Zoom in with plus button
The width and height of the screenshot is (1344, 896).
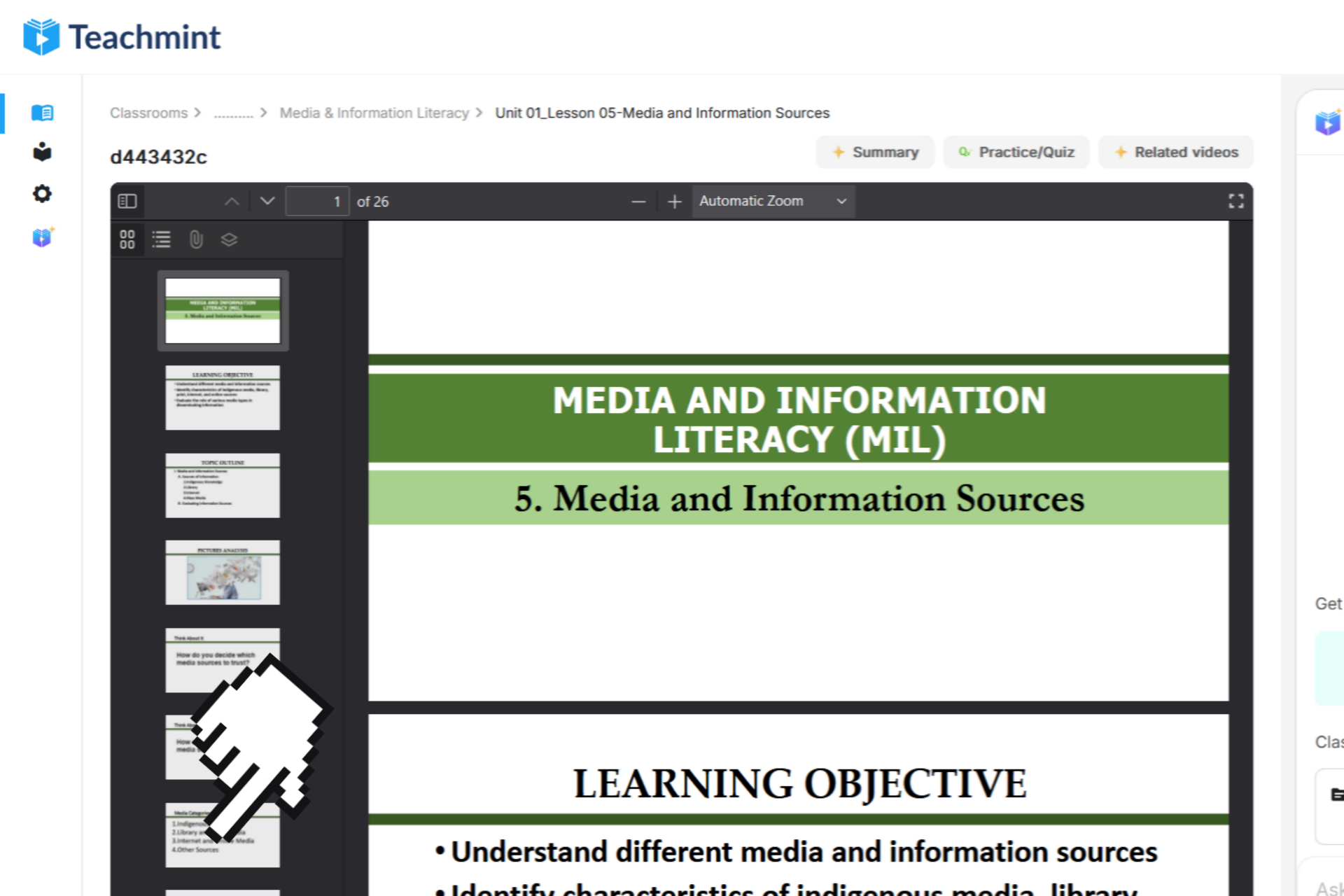(674, 202)
